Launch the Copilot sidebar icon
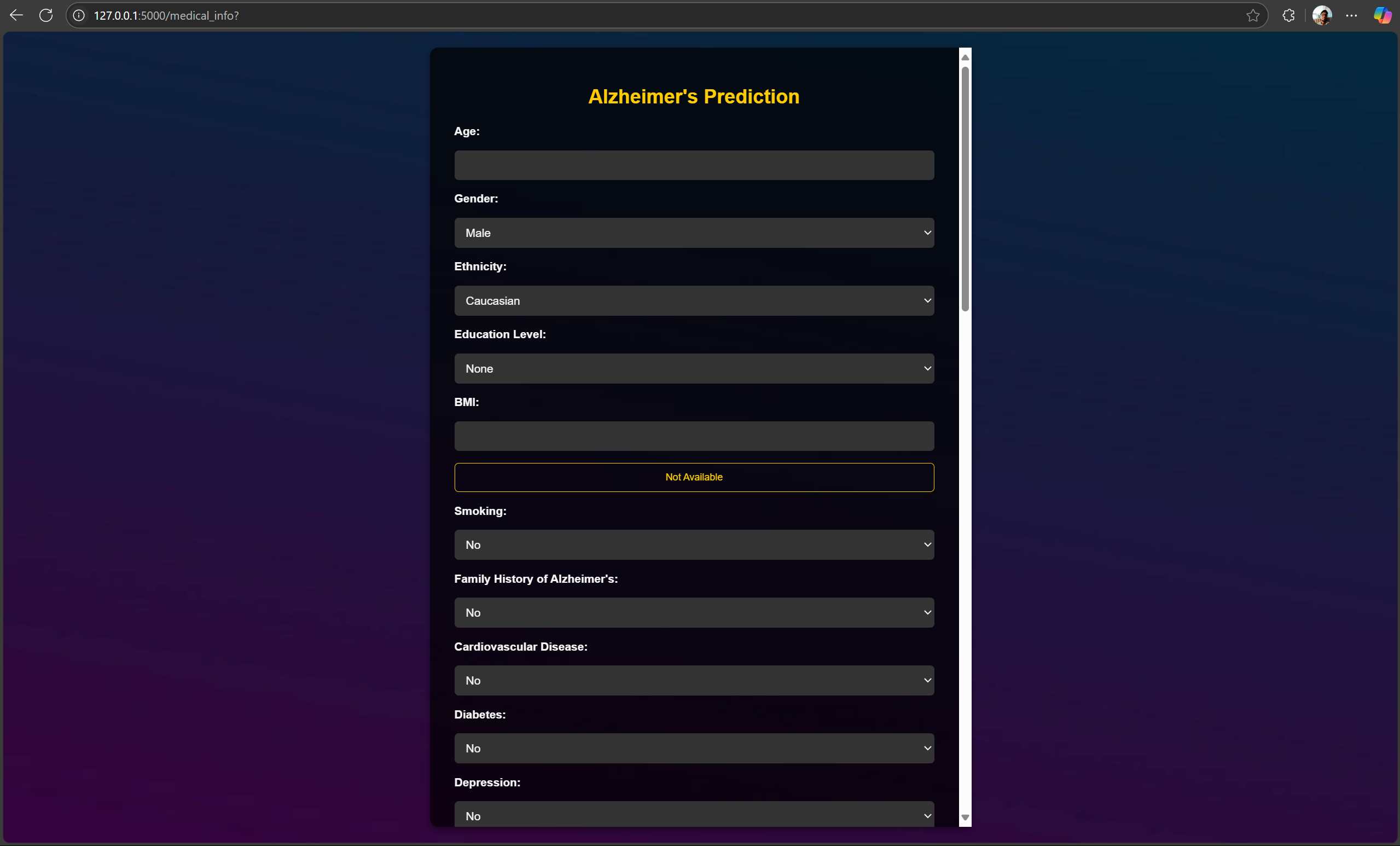The image size is (1400, 846). (x=1382, y=15)
